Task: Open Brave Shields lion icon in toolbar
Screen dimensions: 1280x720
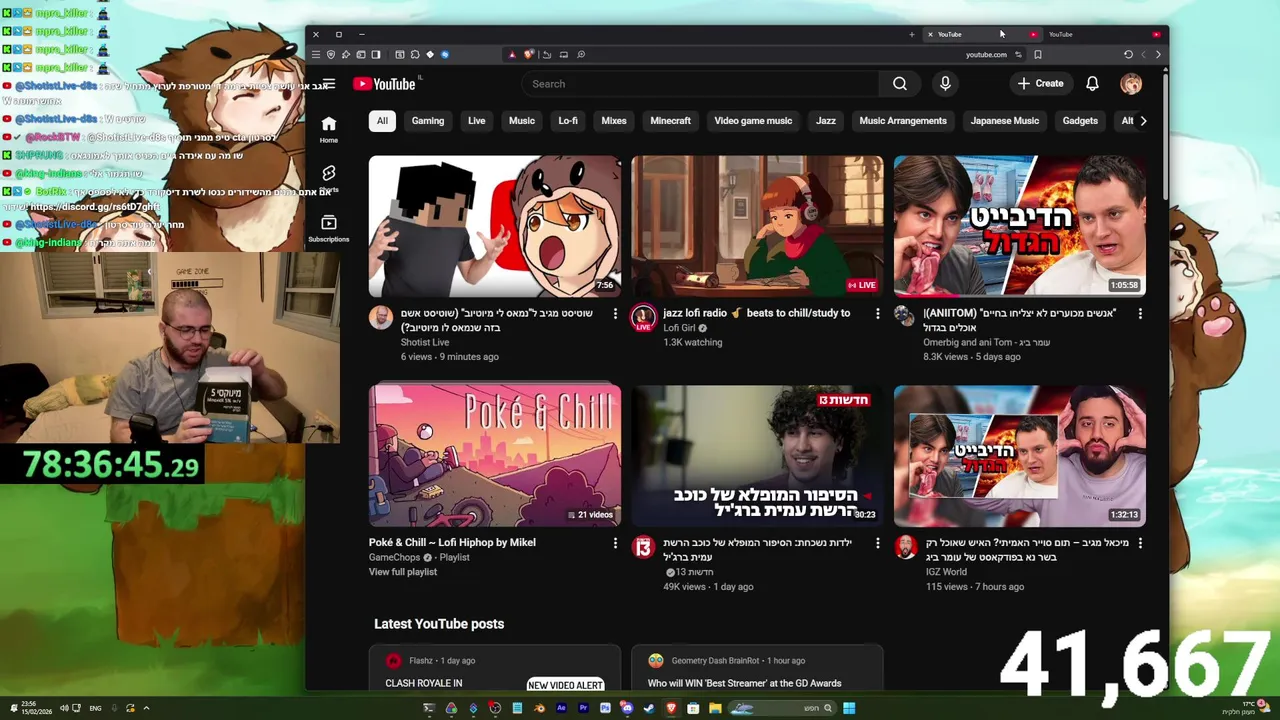Action: [529, 54]
